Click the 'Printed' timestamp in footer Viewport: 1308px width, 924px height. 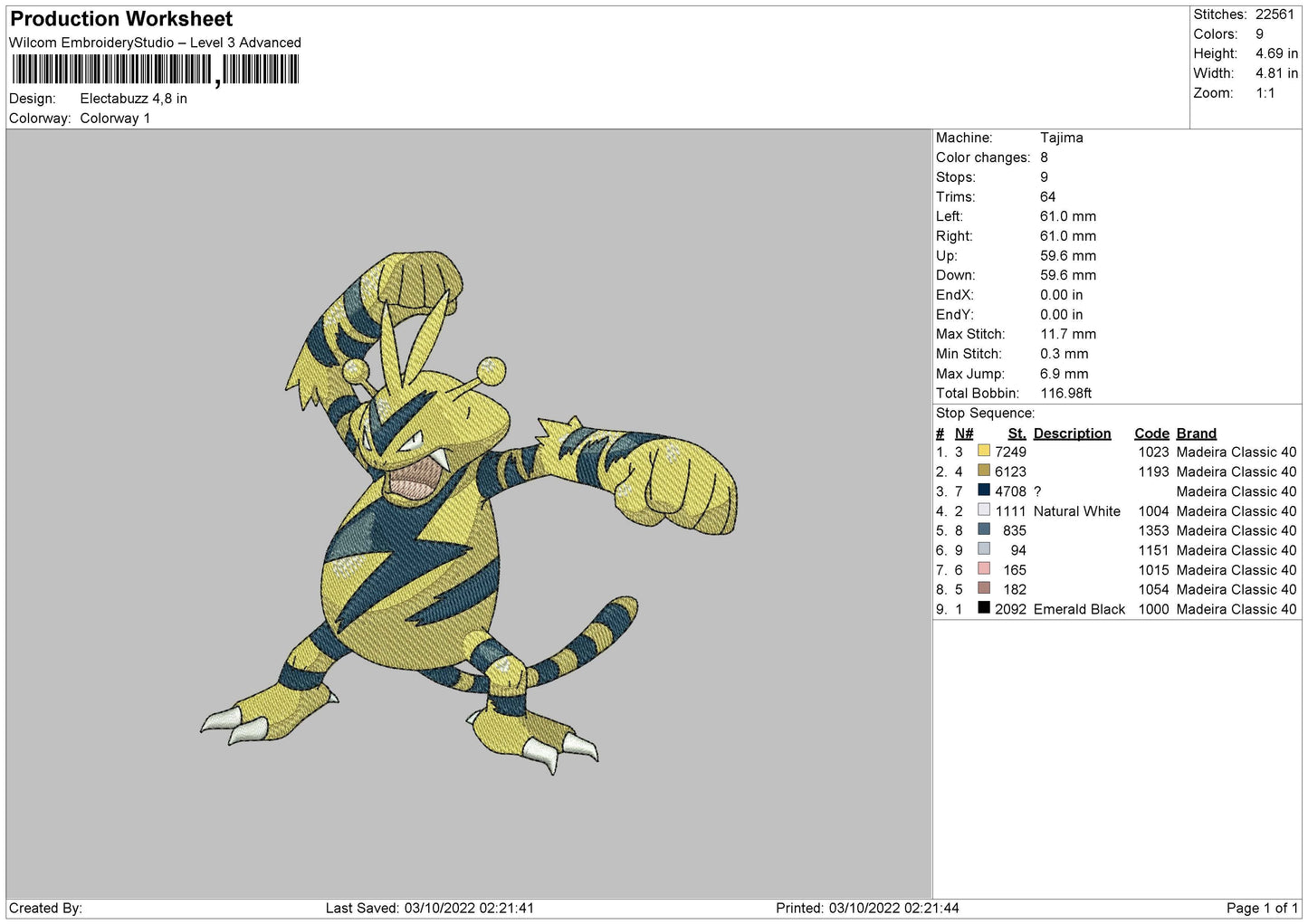(867, 909)
